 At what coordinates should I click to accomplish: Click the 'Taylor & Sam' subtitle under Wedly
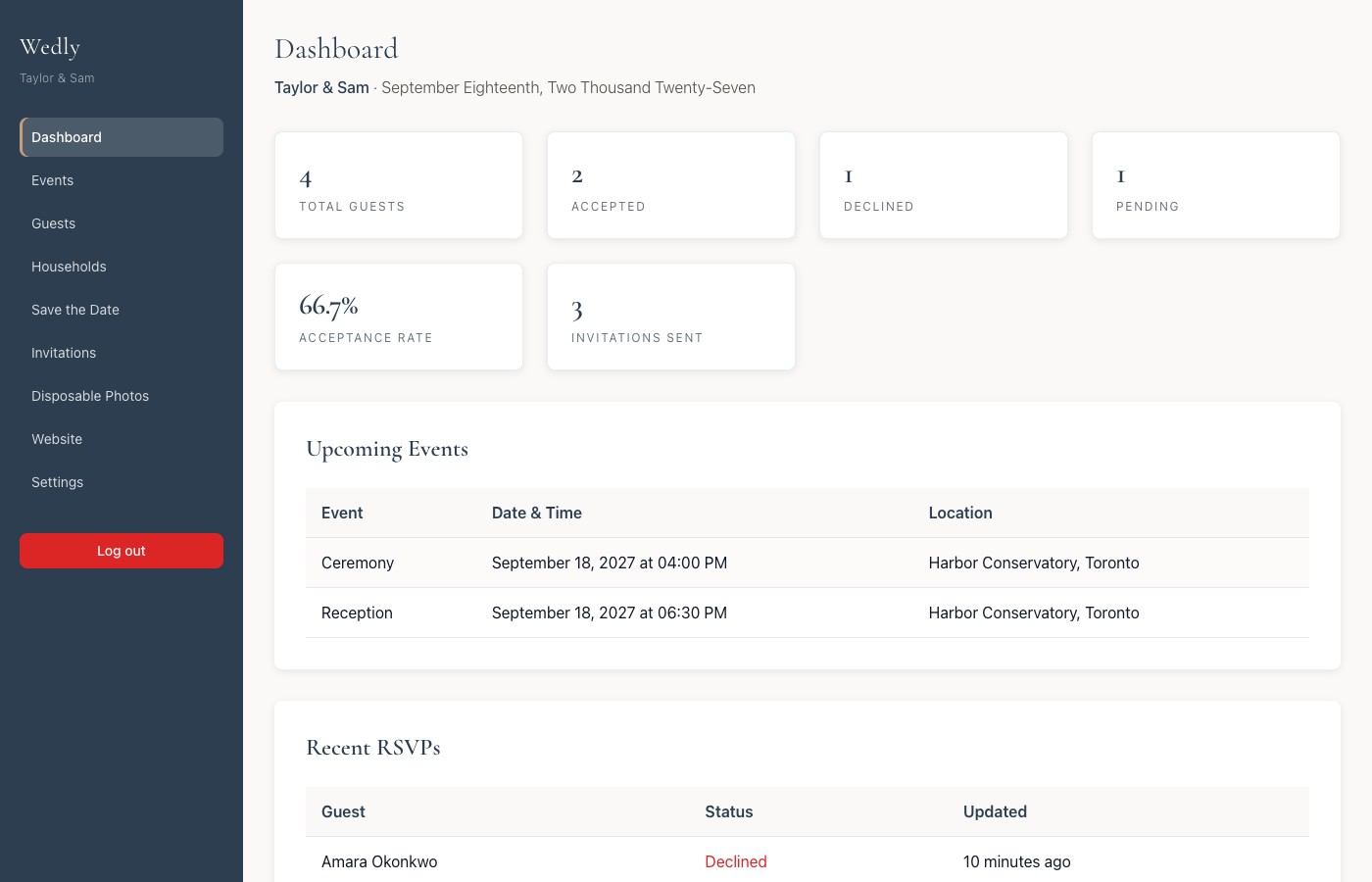click(x=57, y=78)
